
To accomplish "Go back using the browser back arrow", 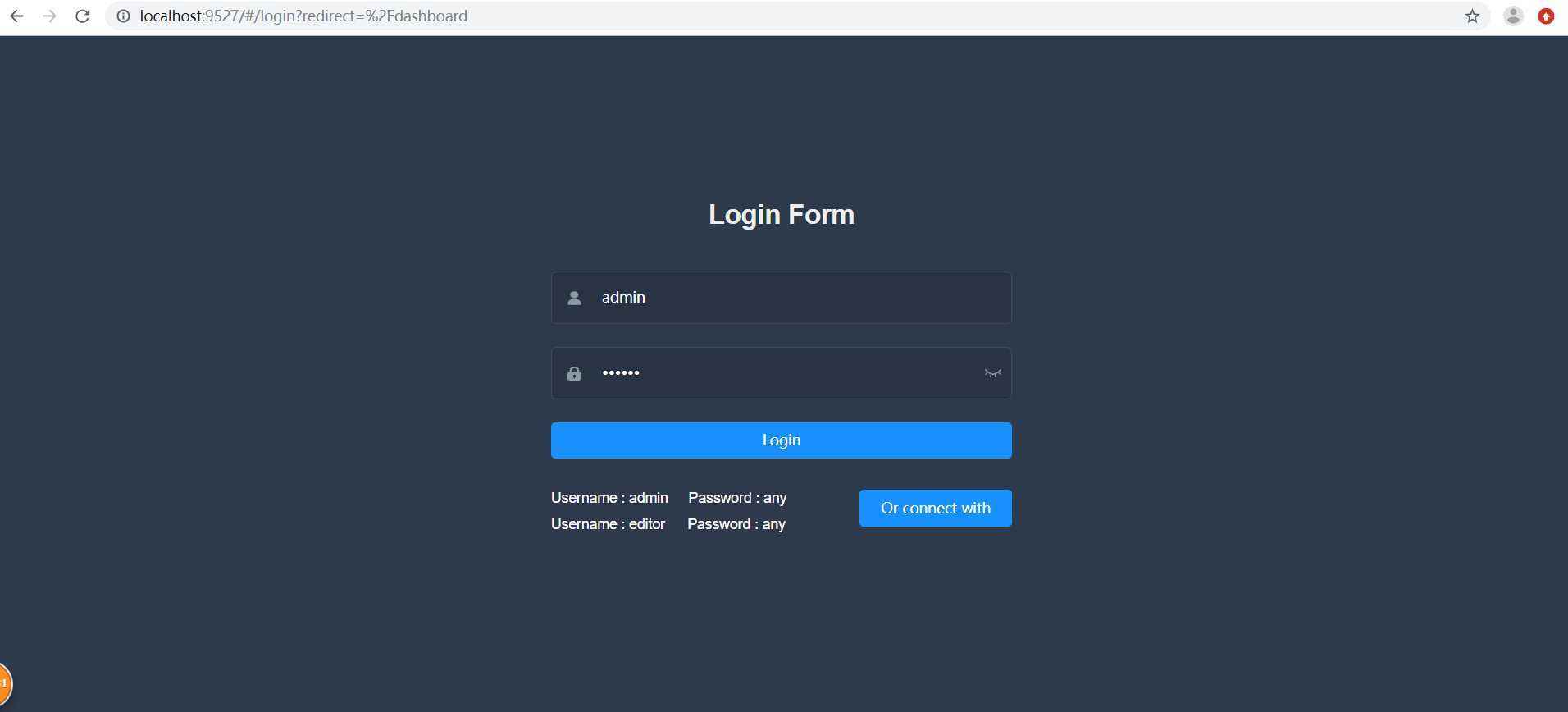I will click(x=16, y=16).
